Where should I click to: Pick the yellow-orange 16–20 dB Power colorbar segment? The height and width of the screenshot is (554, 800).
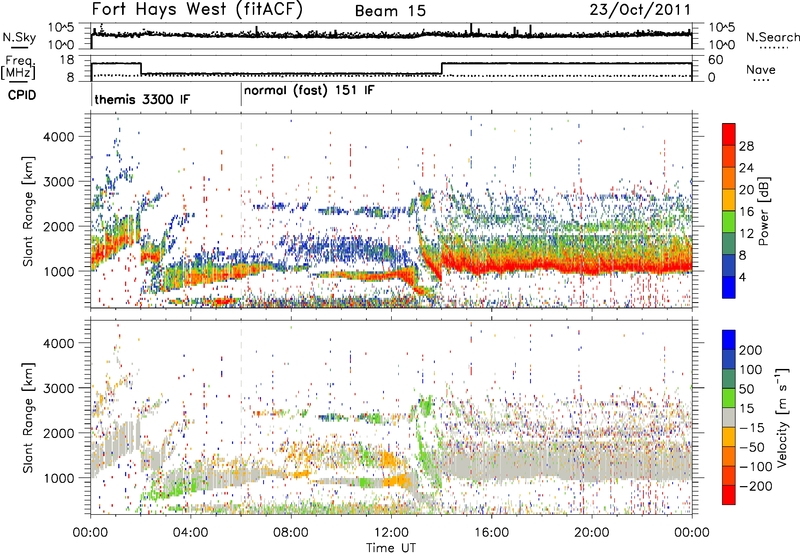point(729,199)
